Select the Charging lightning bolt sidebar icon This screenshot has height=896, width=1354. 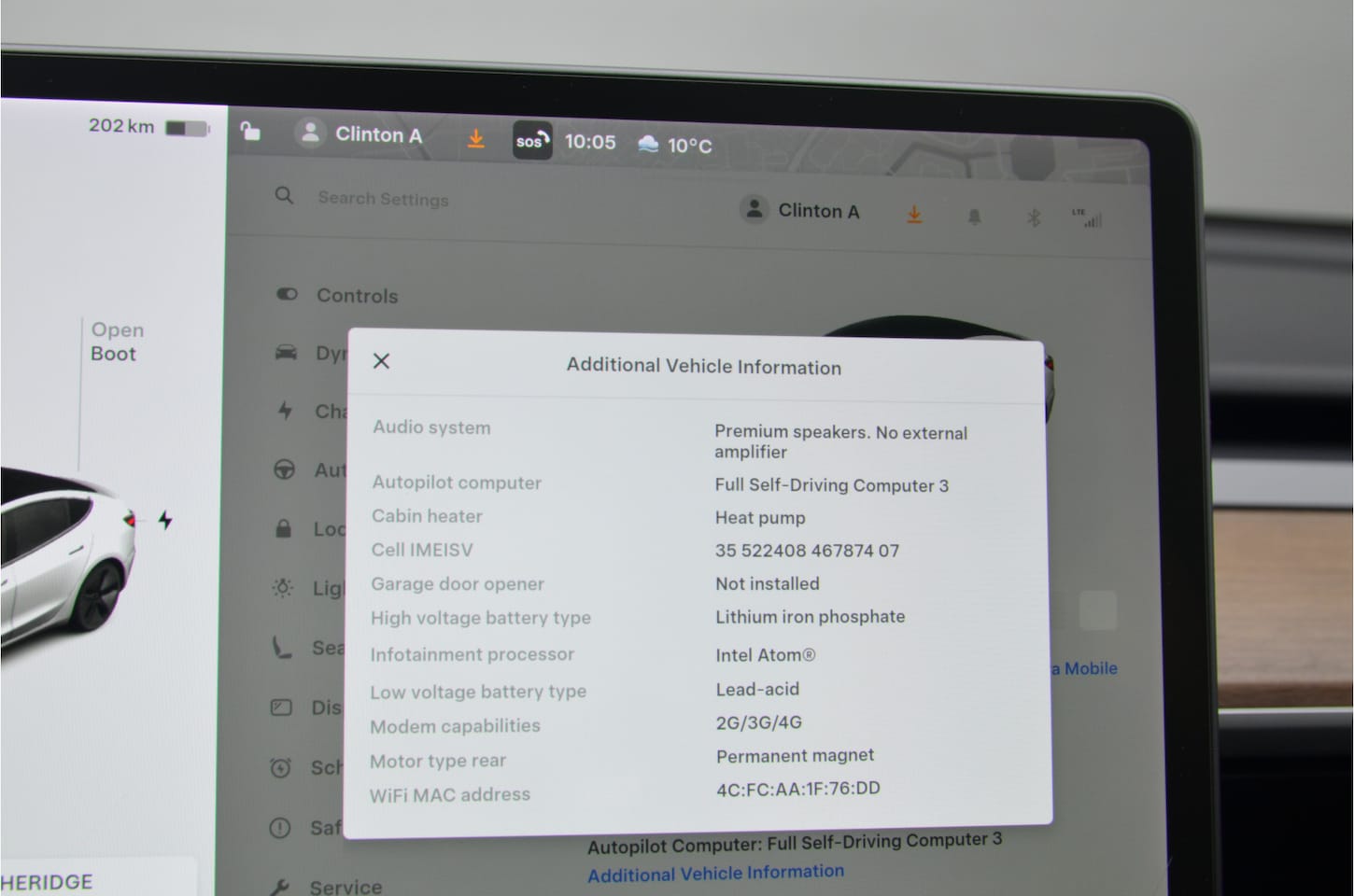tap(285, 411)
